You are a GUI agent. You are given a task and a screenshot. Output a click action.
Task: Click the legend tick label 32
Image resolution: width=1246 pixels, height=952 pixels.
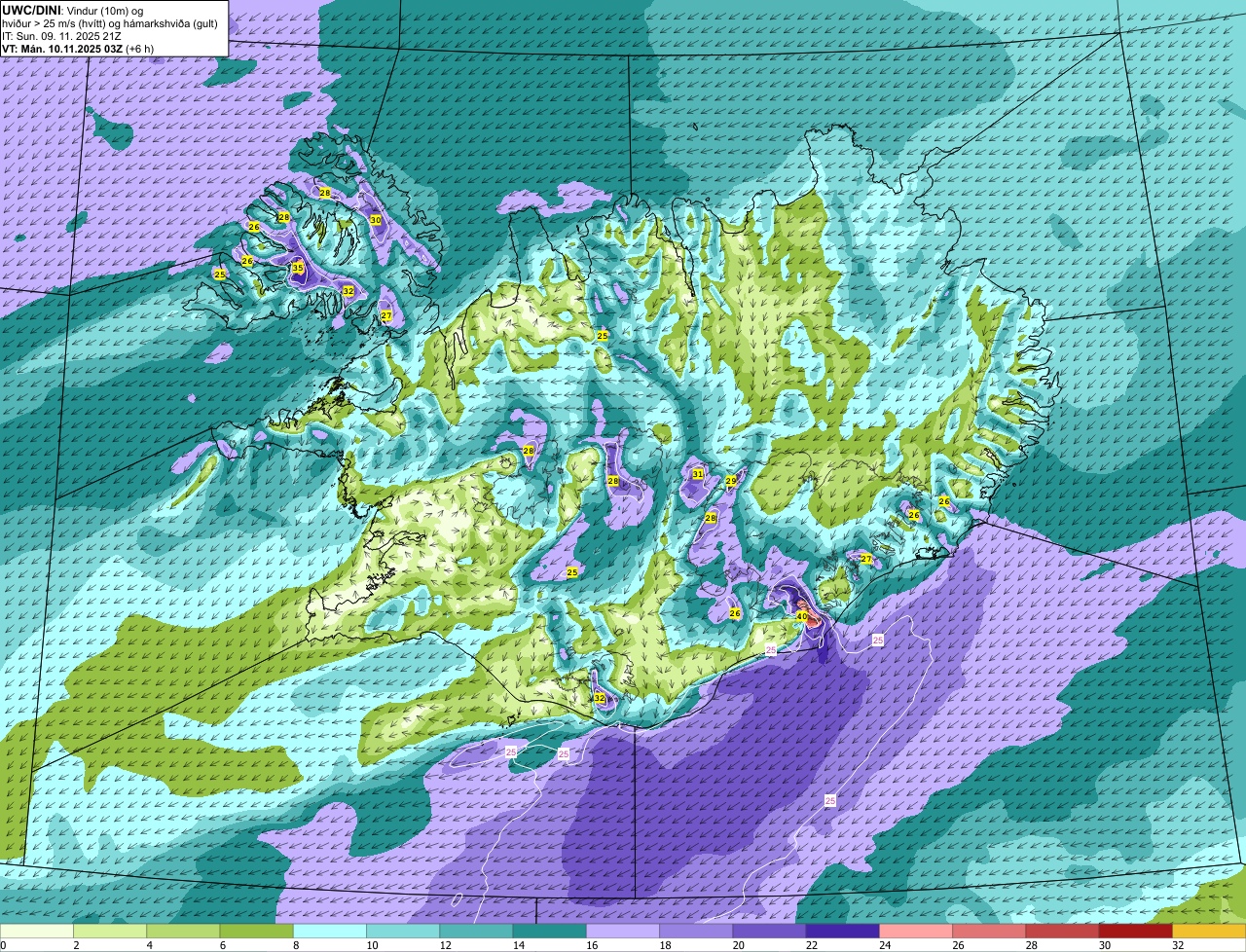click(1178, 945)
